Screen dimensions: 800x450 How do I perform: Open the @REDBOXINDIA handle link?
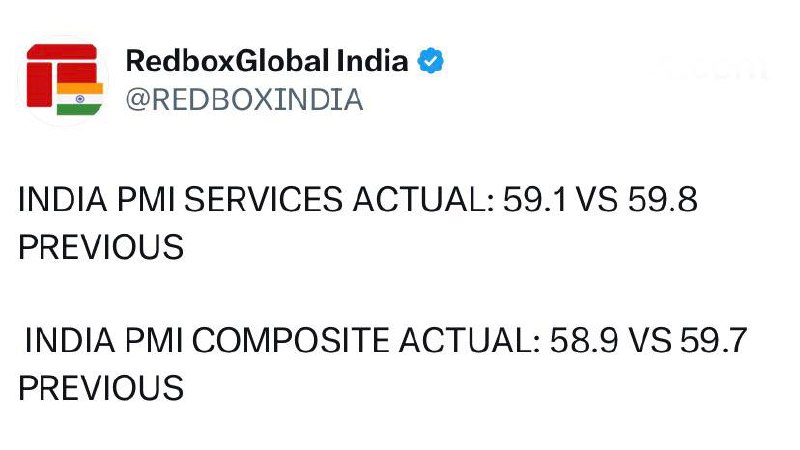tap(244, 100)
